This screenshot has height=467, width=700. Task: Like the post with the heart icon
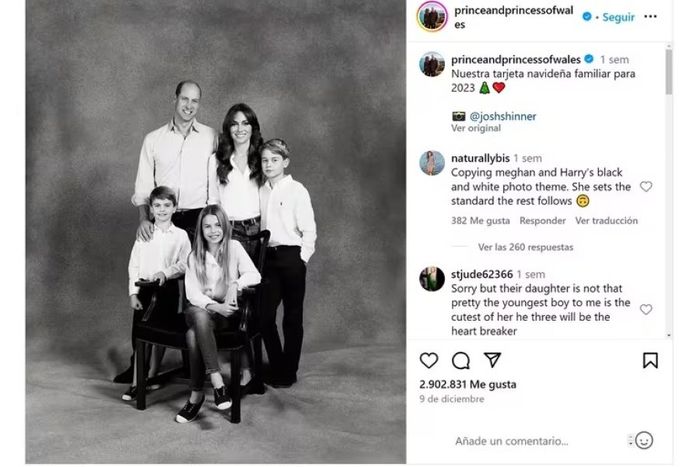tap(429, 361)
